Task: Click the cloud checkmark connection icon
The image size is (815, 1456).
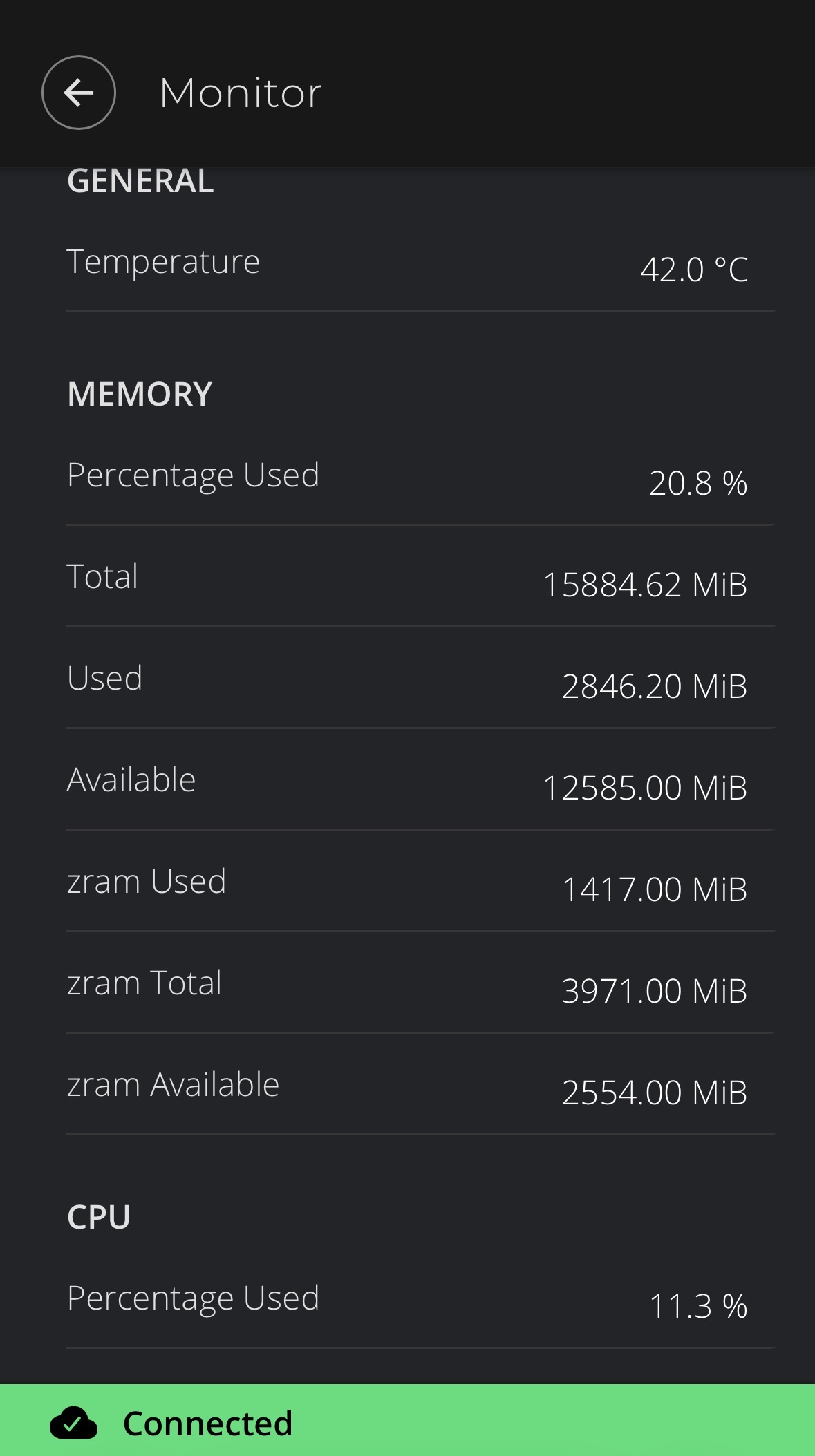Action: [73, 1423]
